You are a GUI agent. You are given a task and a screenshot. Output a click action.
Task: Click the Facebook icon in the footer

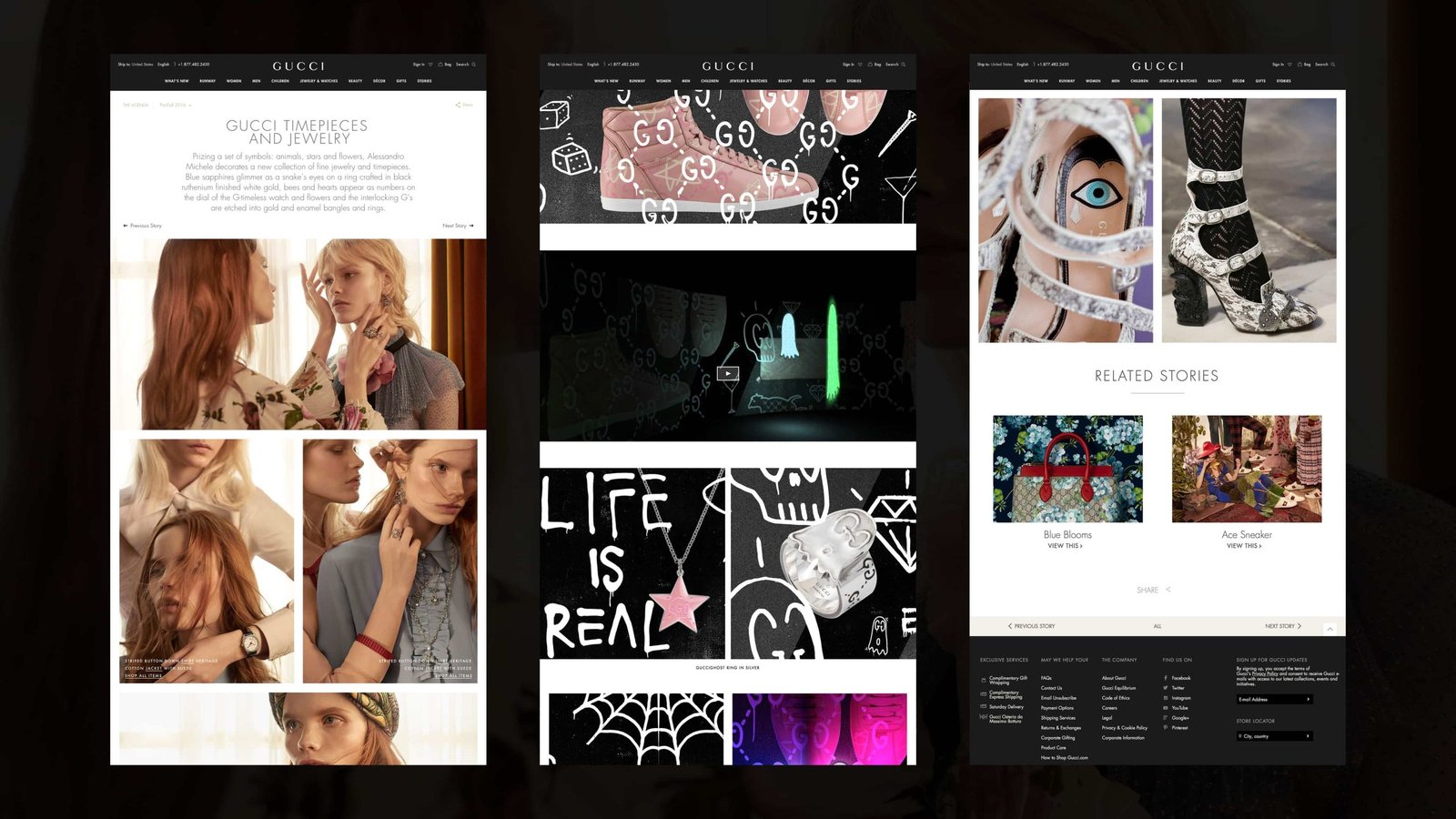pyautogui.click(x=1166, y=678)
